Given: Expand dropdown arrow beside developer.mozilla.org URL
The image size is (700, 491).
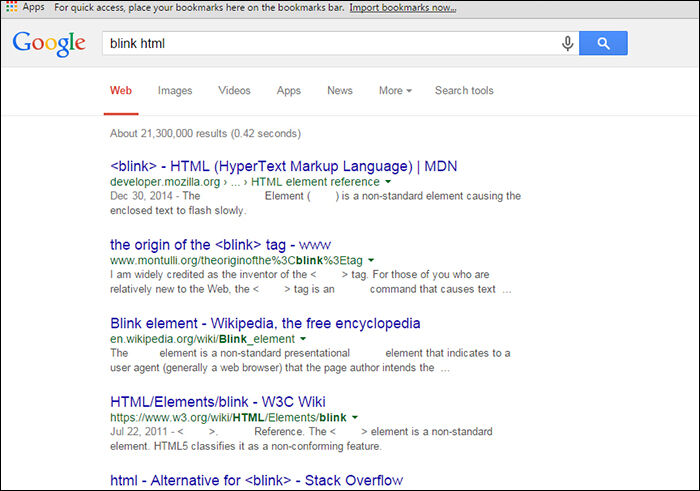Looking at the screenshot, I should 388,182.
